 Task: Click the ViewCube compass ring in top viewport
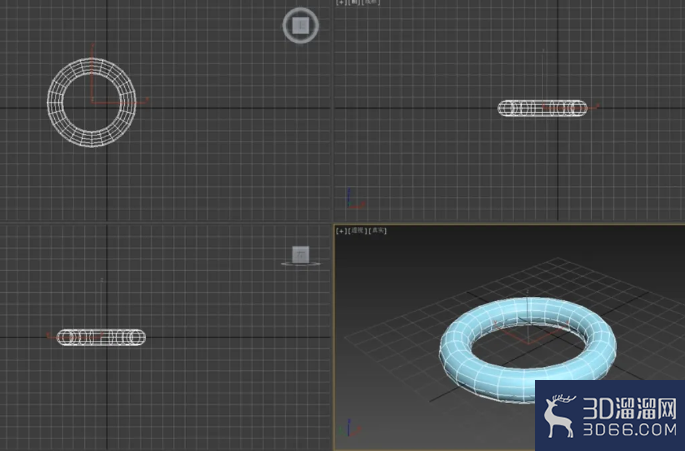(301, 40)
